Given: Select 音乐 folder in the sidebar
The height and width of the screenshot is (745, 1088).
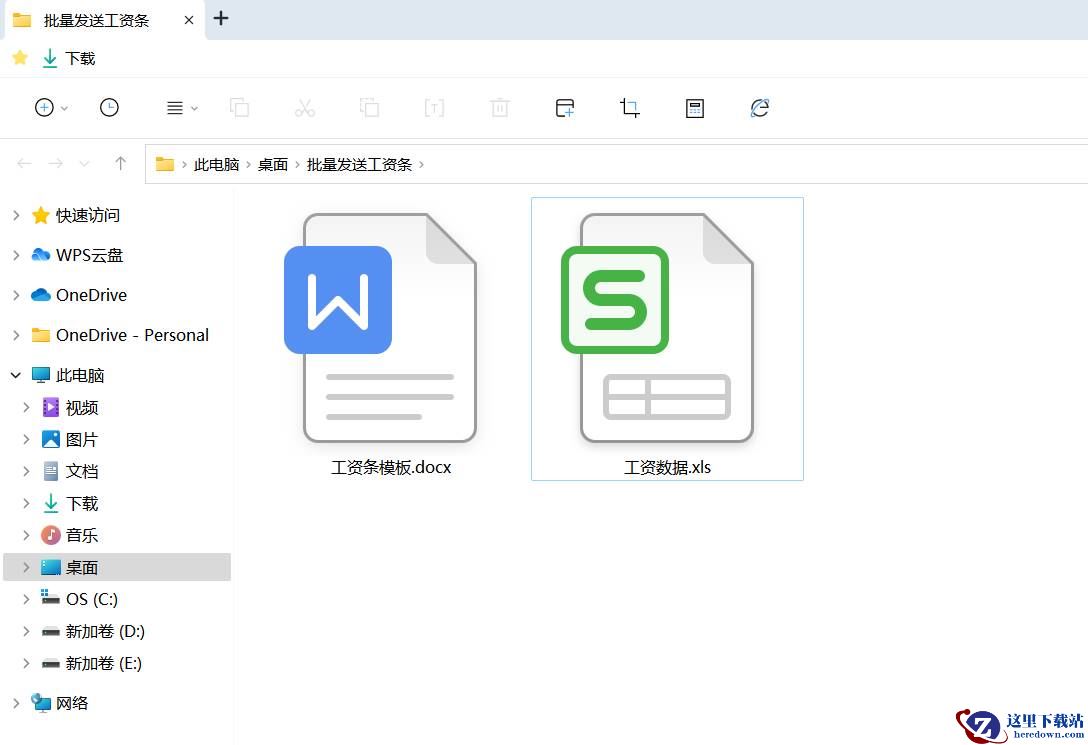Looking at the screenshot, I should [81, 536].
